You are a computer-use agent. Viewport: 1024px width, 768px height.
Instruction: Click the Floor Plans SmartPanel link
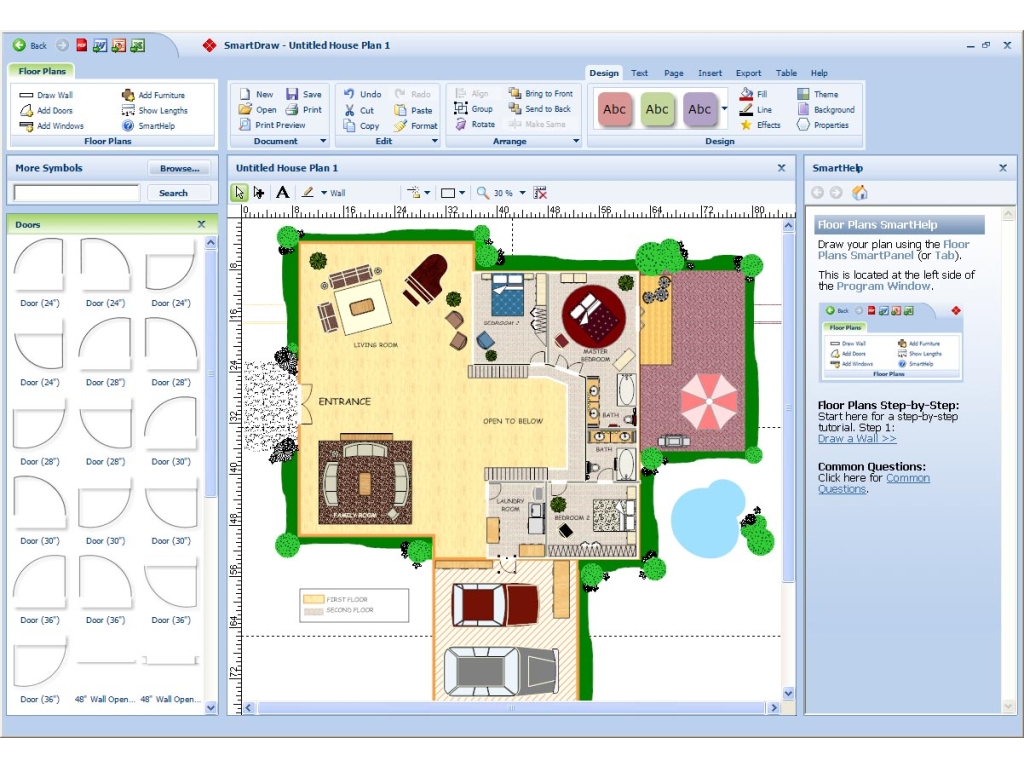(893, 250)
